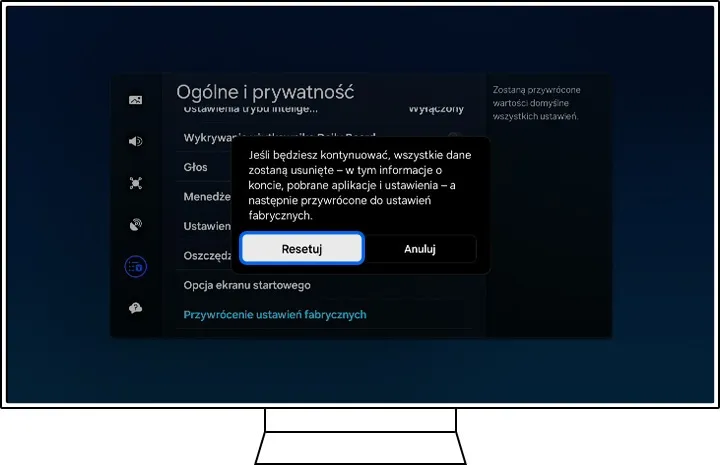Open Connection settings network icon

click(135, 183)
